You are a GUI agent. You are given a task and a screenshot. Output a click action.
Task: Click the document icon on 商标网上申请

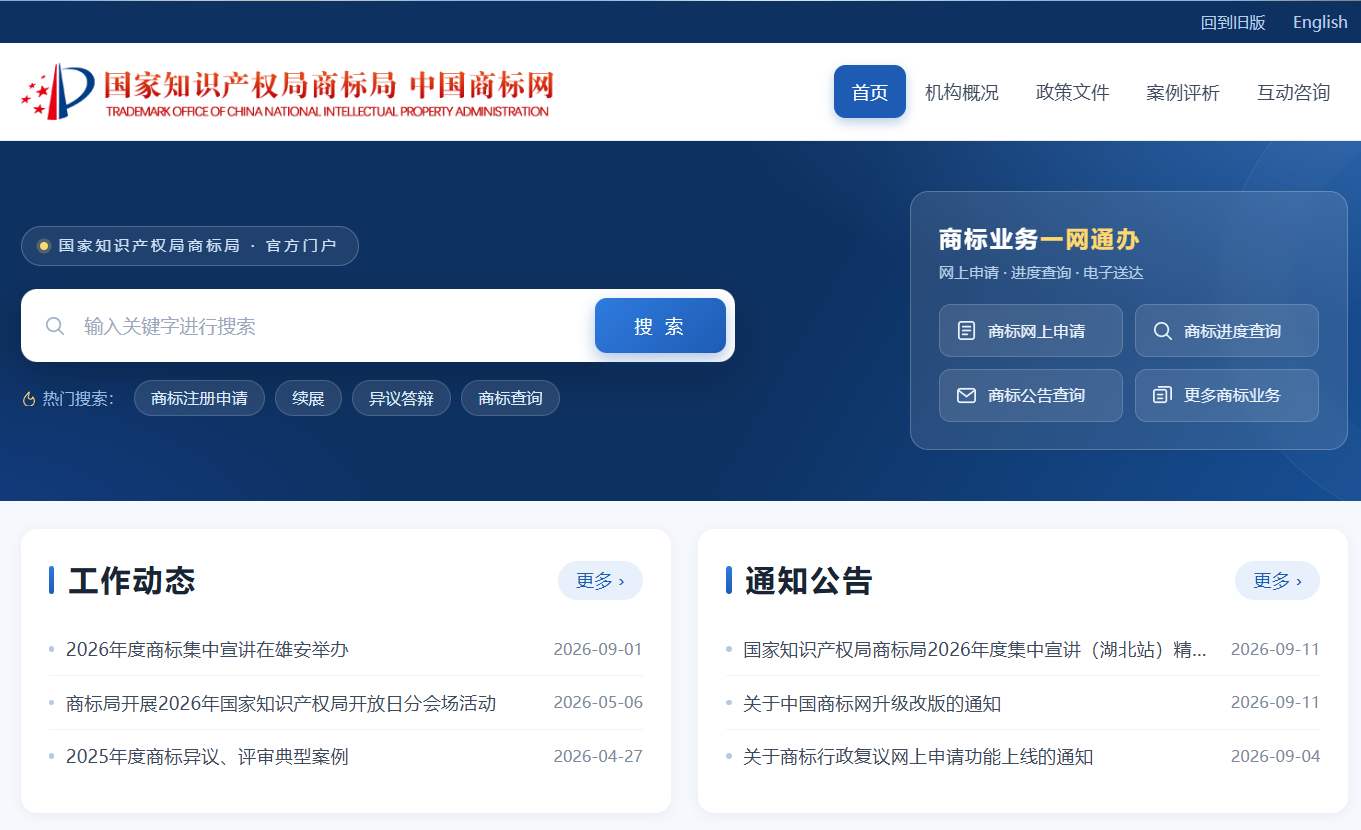[x=966, y=331]
